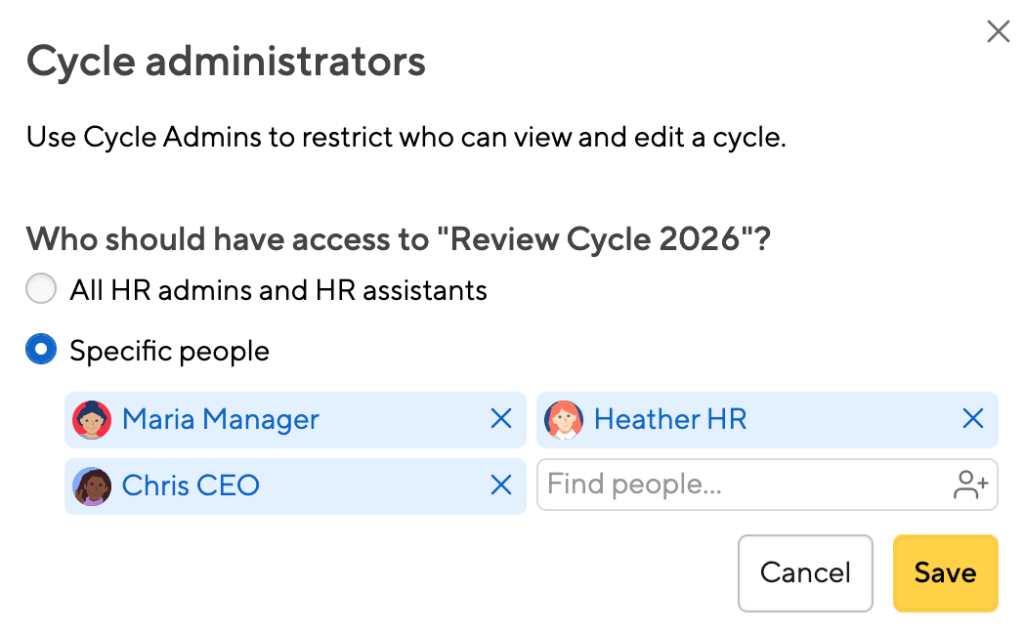The height and width of the screenshot is (635, 1024).
Task: Save the cycle administrator settings
Action: (945, 573)
